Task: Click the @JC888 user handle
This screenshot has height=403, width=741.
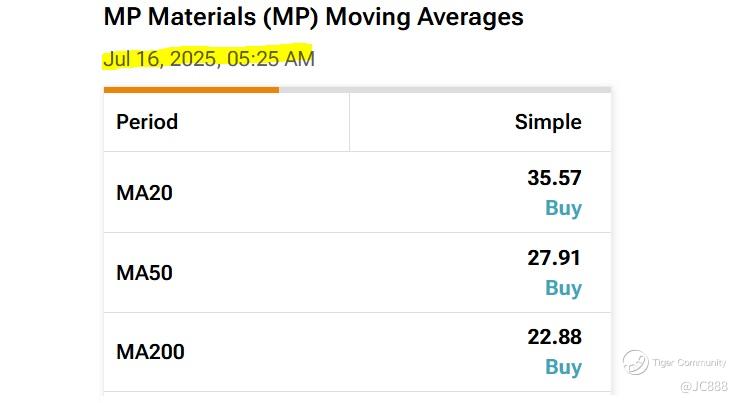Action: point(703,385)
